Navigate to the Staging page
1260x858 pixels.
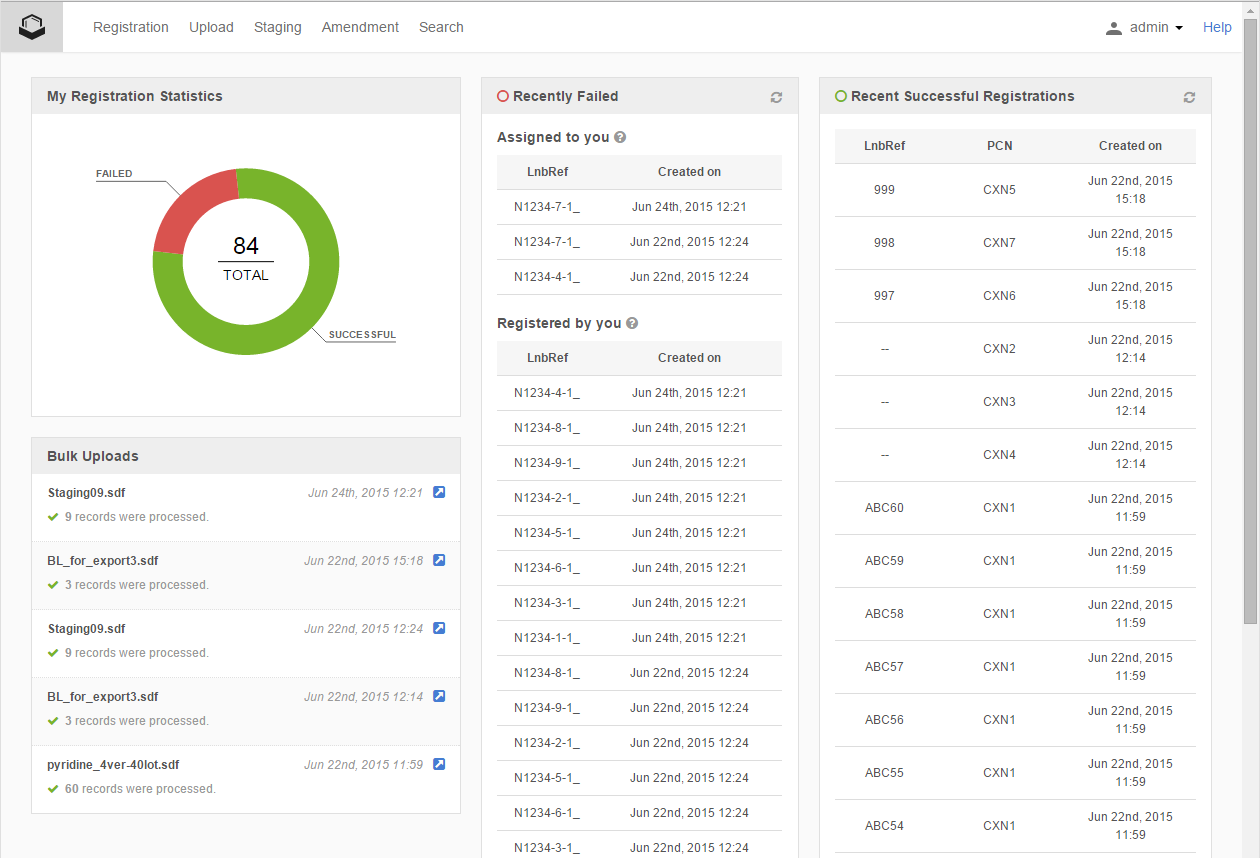click(x=277, y=27)
